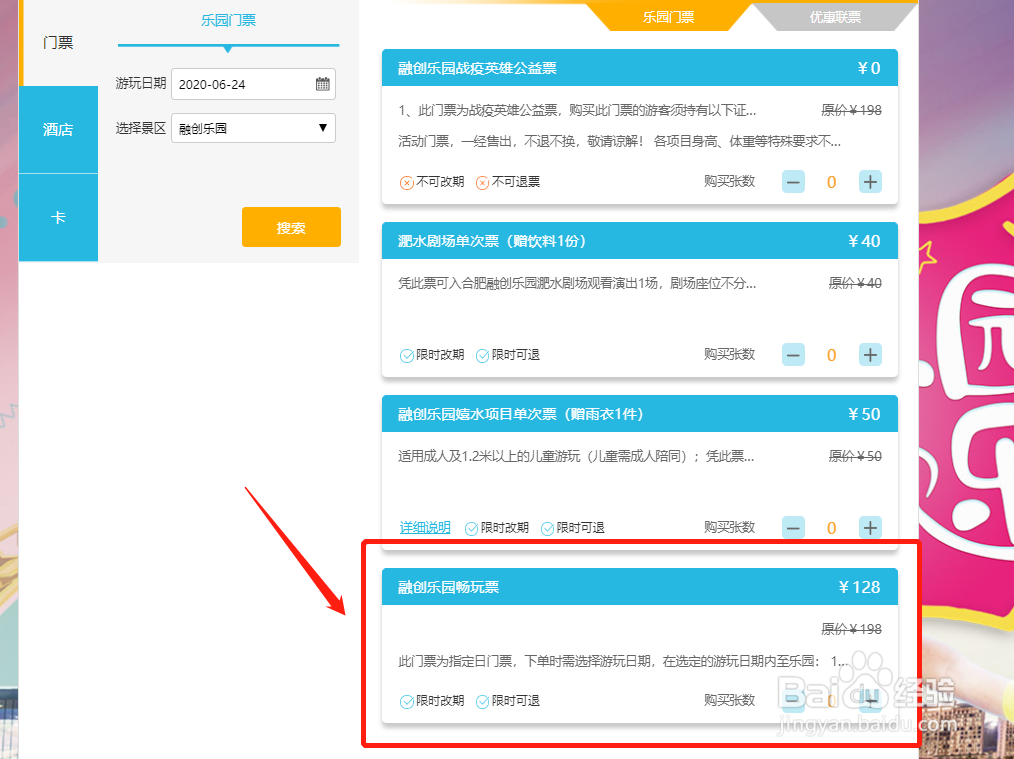Select the 门票 sidebar tab

coord(59,43)
